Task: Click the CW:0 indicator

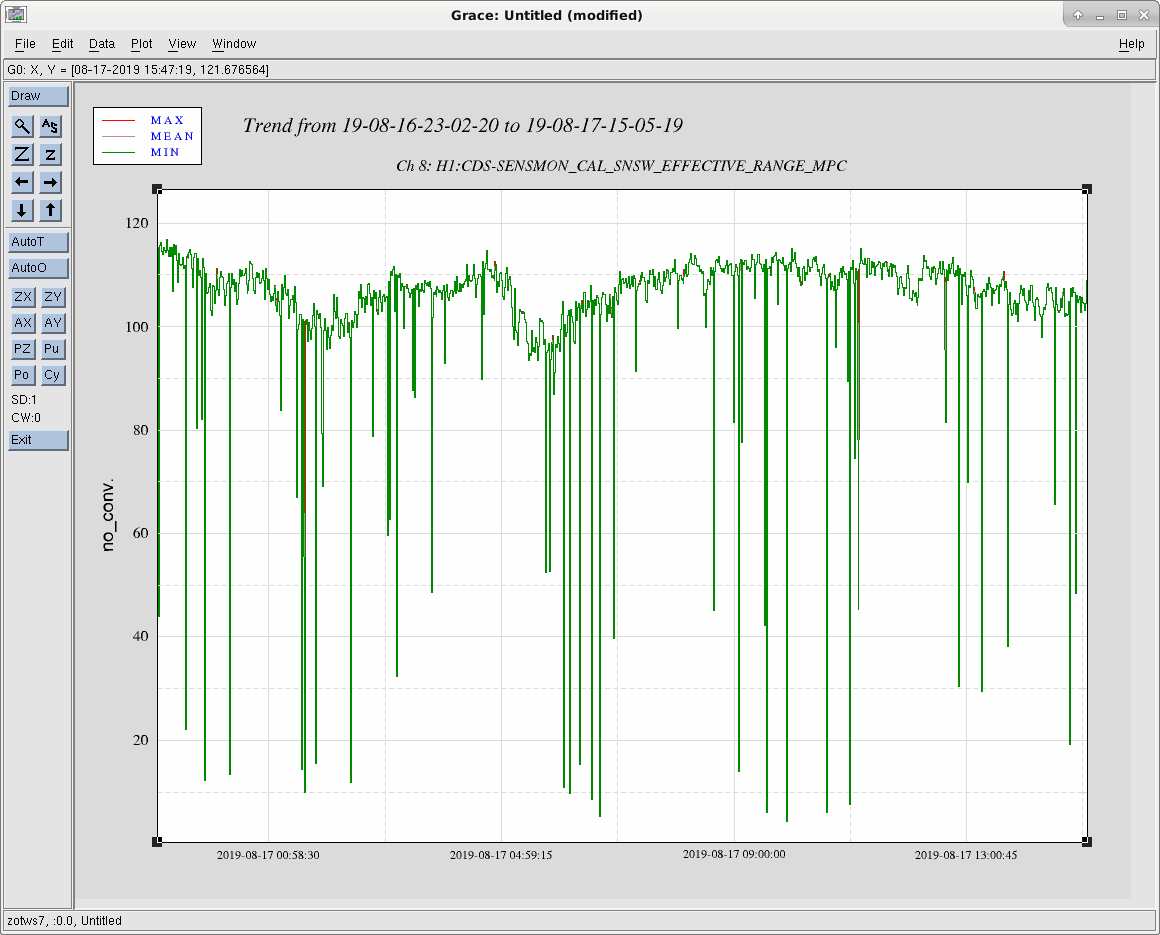Action: [x=26, y=418]
